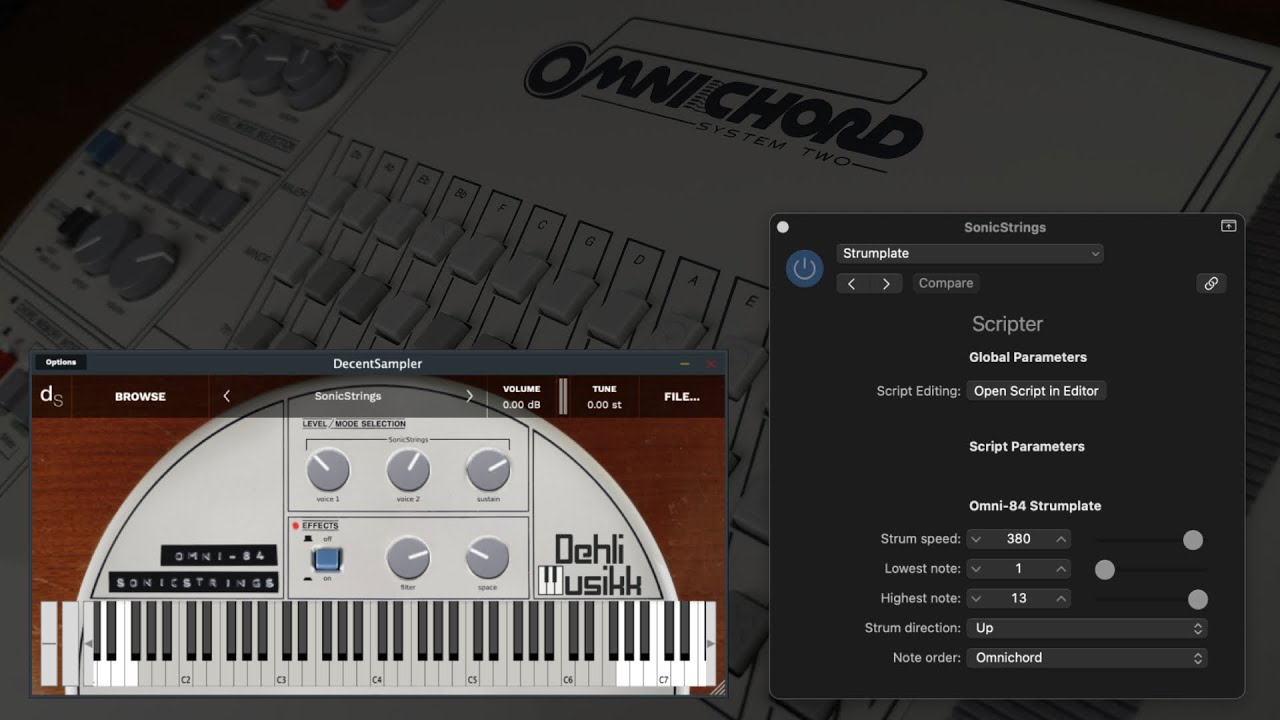Click the EFFECTS label
The image size is (1280, 720).
click(320, 525)
